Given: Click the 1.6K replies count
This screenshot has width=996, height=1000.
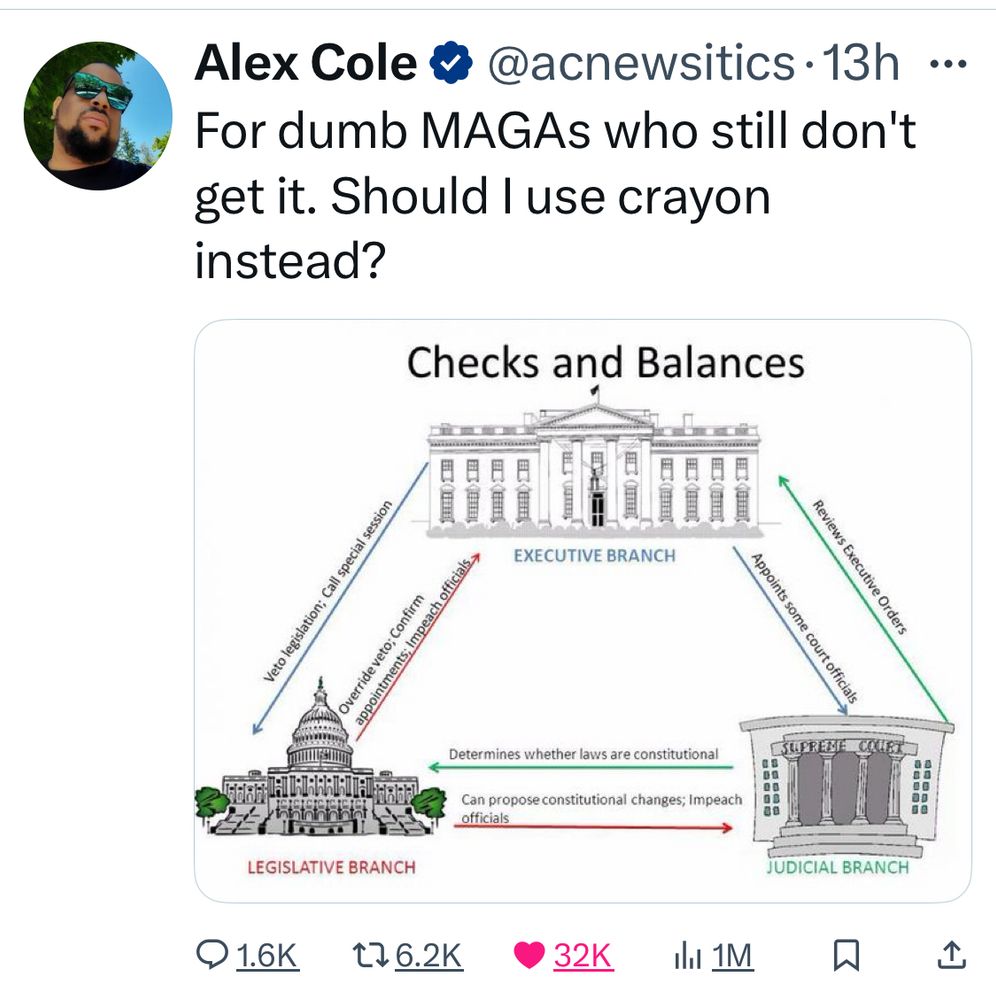Looking at the screenshot, I should [268, 956].
